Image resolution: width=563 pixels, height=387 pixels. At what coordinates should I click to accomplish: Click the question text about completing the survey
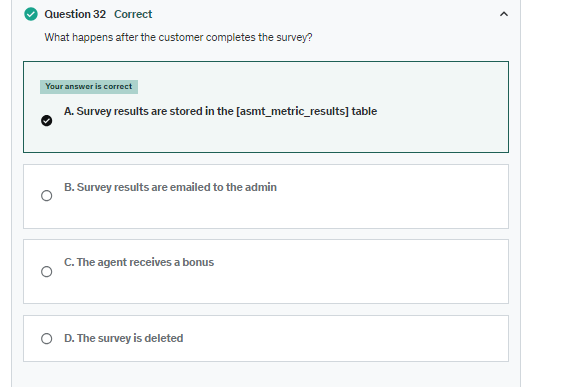pyautogui.click(x=178, y=37)
